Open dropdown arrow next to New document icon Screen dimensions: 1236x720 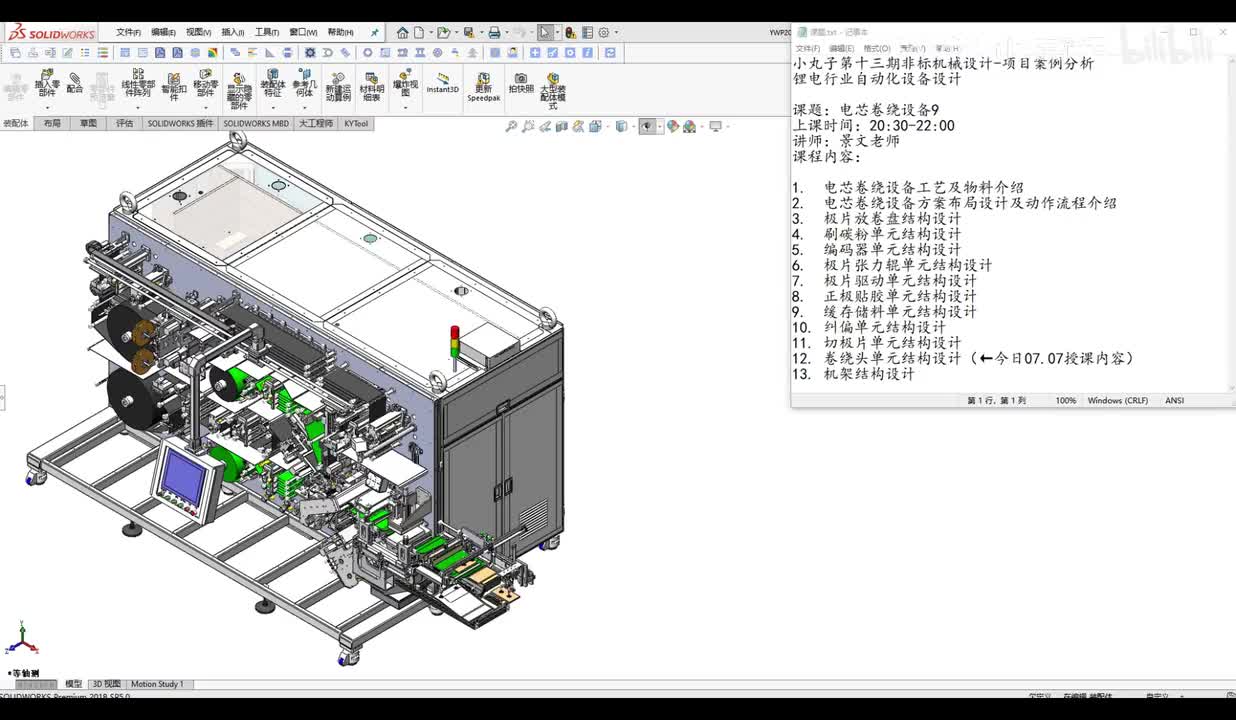pyautogui.click(x=431, y=33)
